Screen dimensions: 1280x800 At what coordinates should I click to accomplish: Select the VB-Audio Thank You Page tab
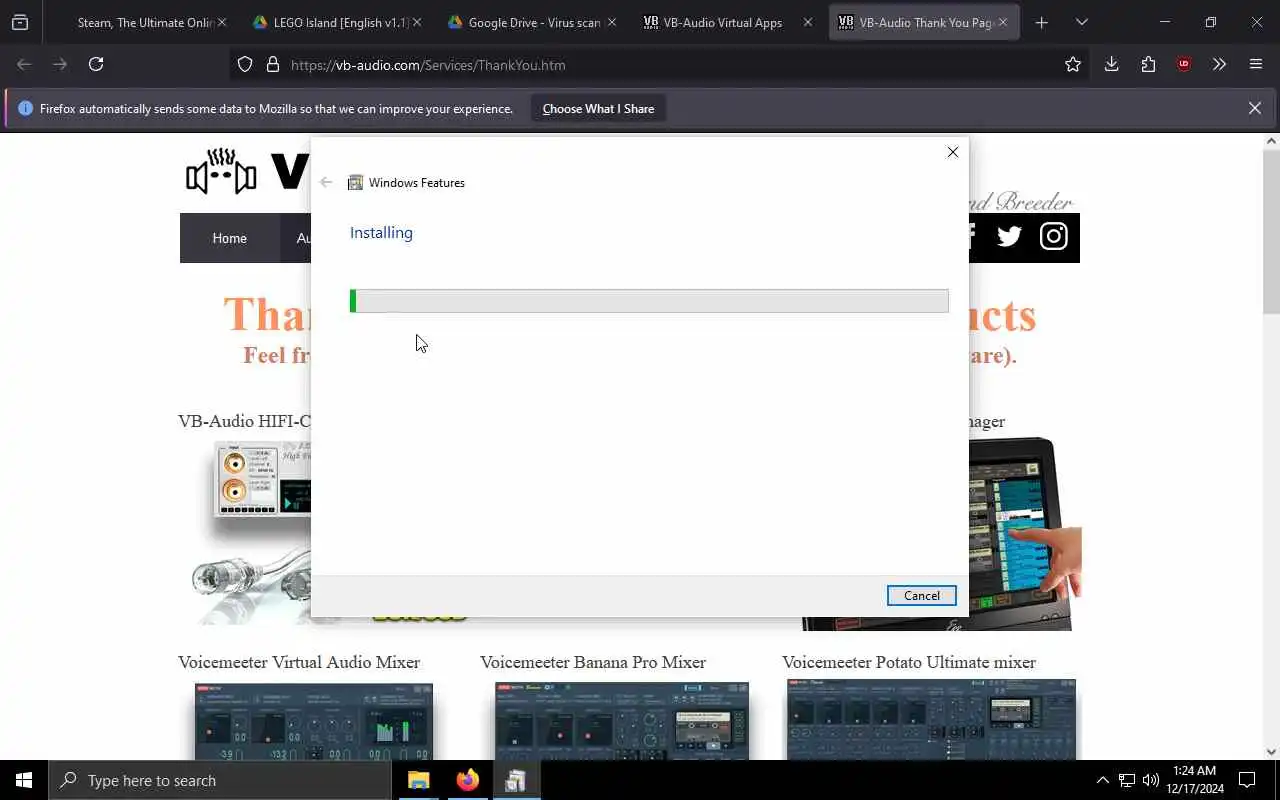tap(922, 22)
